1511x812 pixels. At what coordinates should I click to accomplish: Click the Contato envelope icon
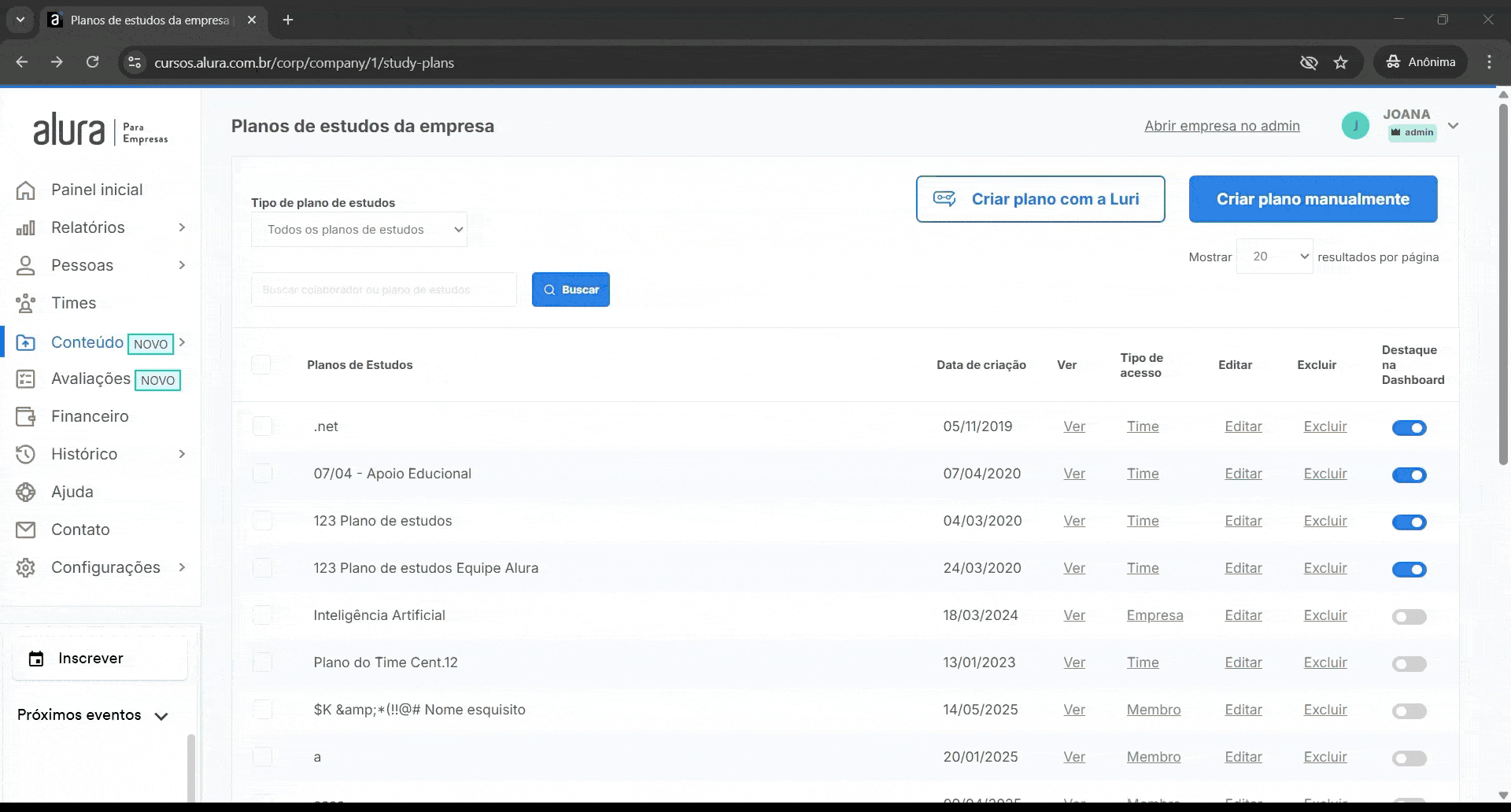[26, 530]
